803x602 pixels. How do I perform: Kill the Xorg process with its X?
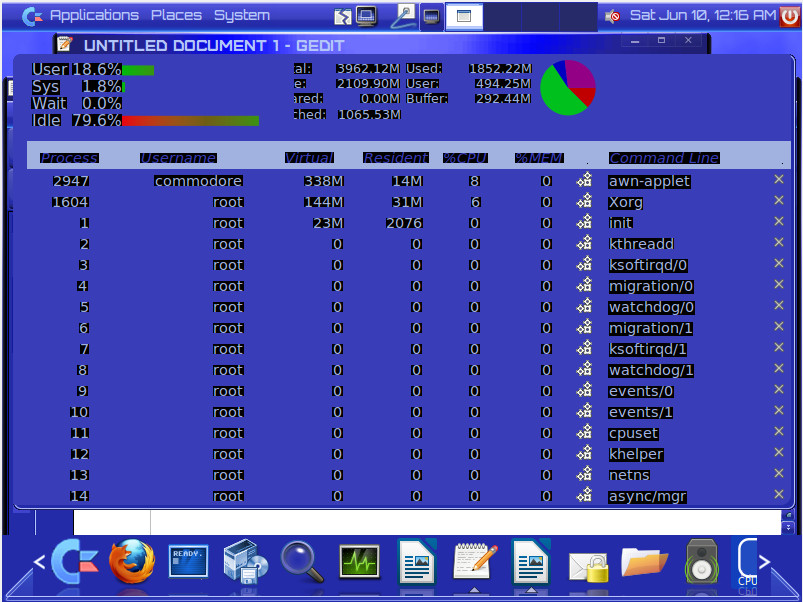click(x=778, y=200)
